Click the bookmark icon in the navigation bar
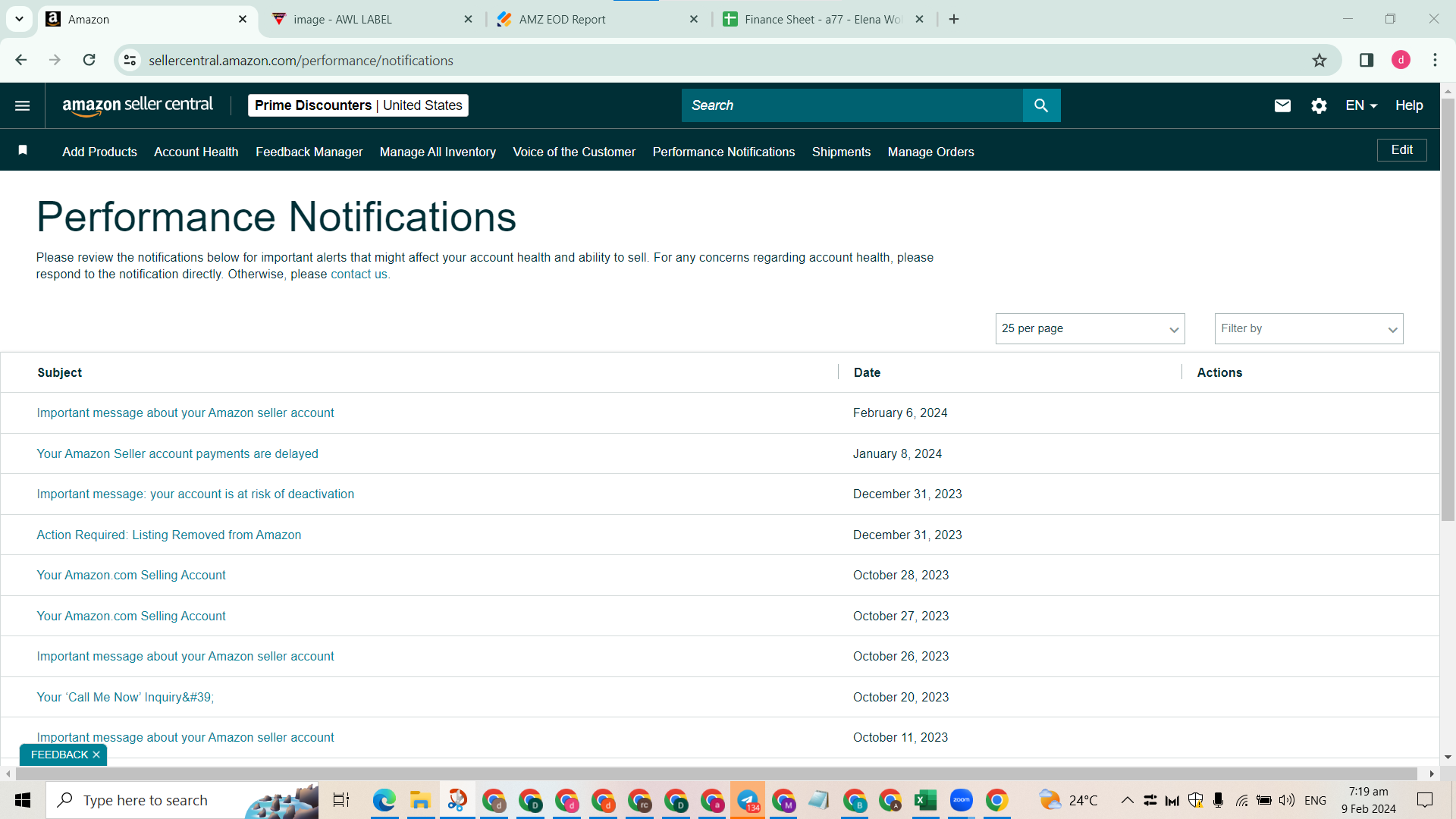Image resolution: width=1456 pixels, height=819 pixels. coord(23,150)
